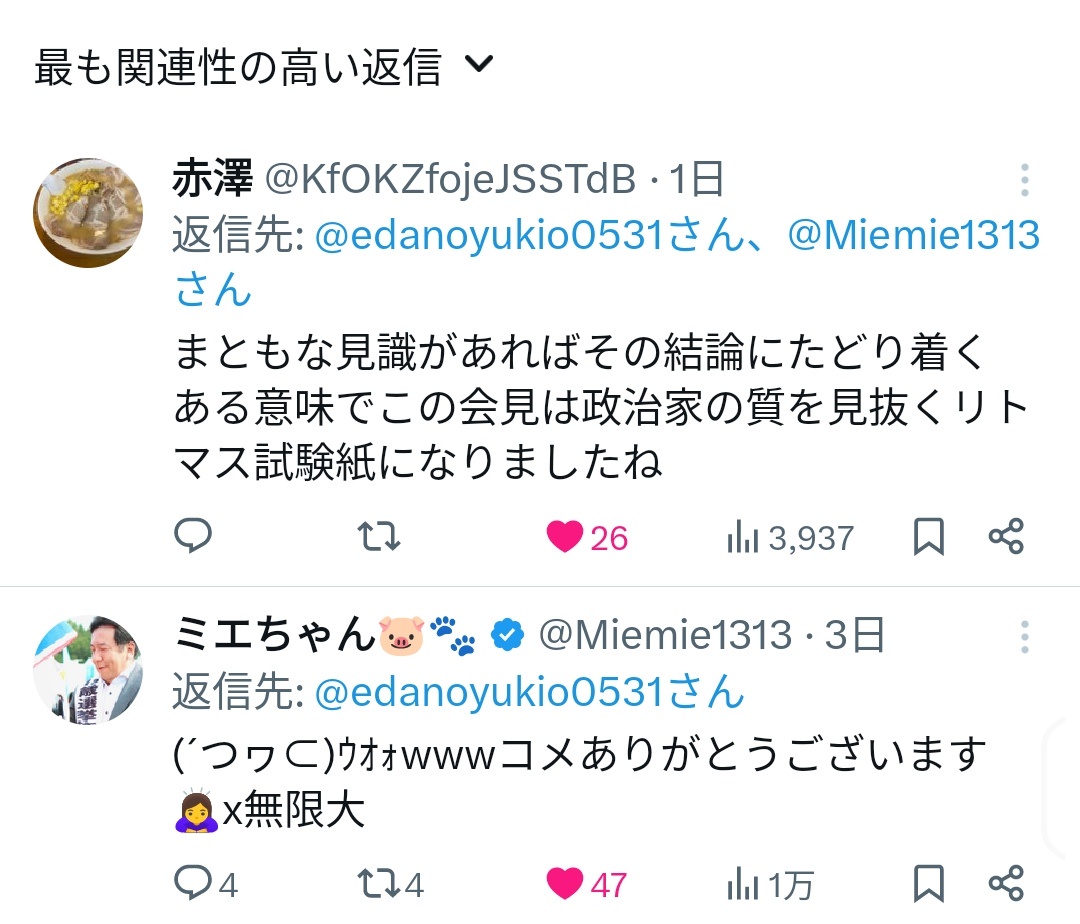Open 赤澤's ramen profile picture
Viewport: 1080px width, 924px height.
point(88,212)
